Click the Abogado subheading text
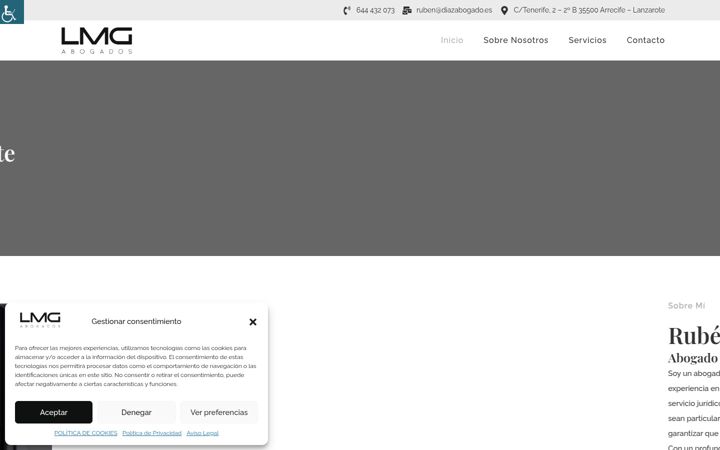This screenshot has height=450, width=720. (693, 358)
